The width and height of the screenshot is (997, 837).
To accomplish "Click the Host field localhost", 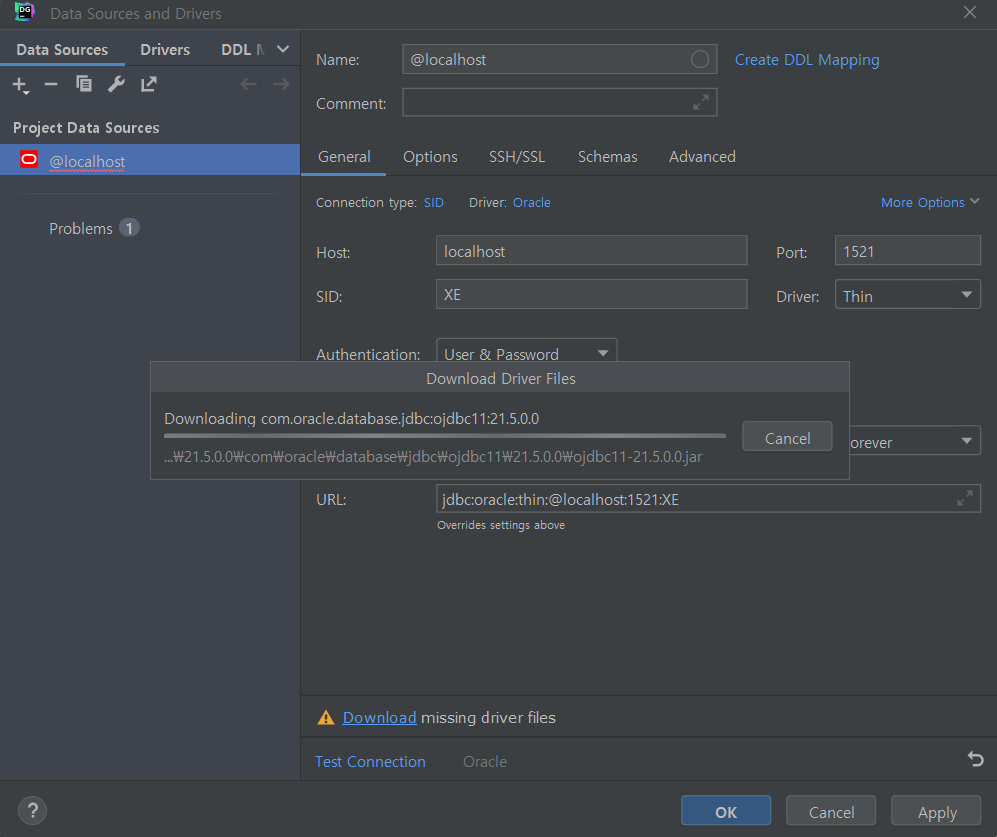I will tap(591, 251).
